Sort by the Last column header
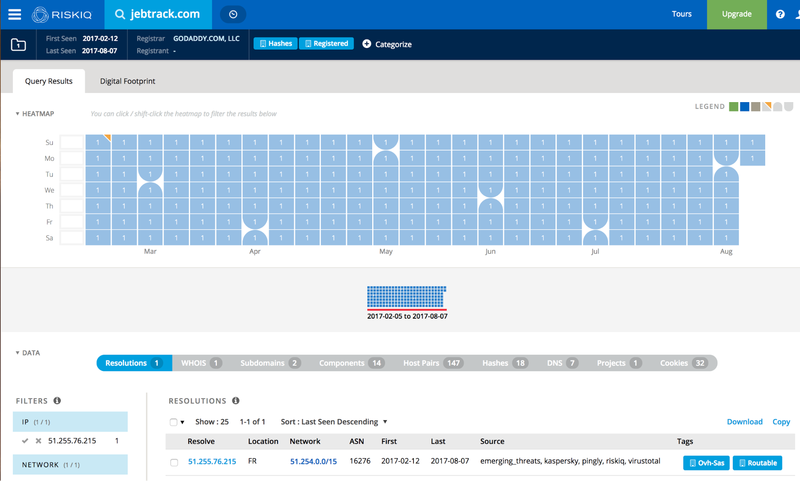The image size is (800, 481). click(438, 441)
